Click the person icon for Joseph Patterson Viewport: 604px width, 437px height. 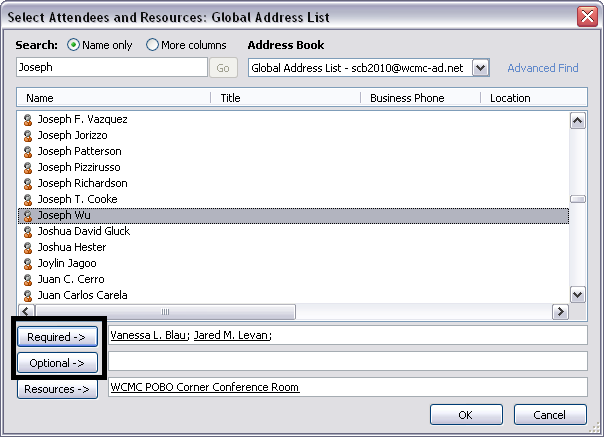pos(28,151)
